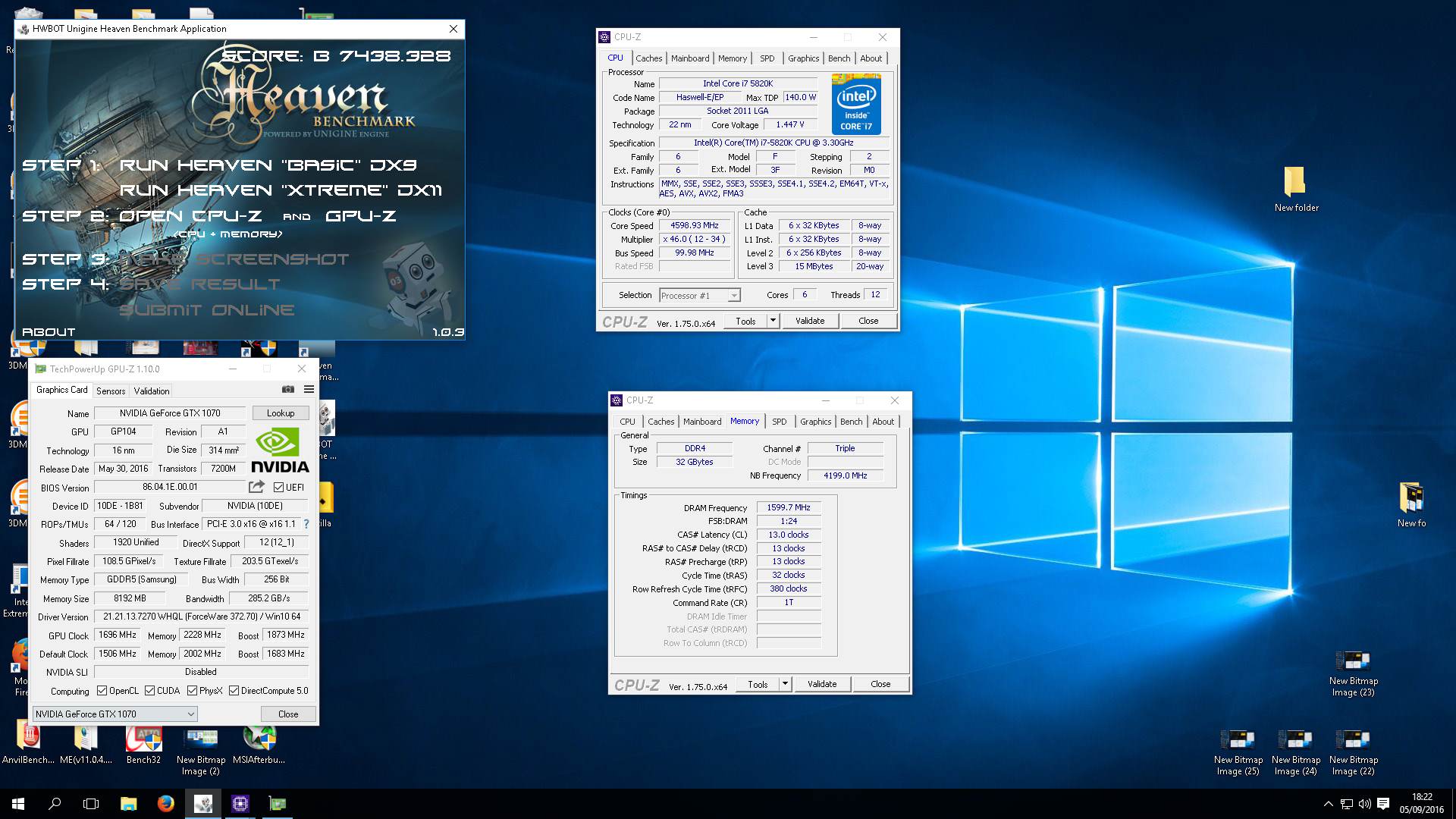Click Run Heaven "Xtreme" DX11 link
This screenshot has height=819, width=1456.
point(281,190)
